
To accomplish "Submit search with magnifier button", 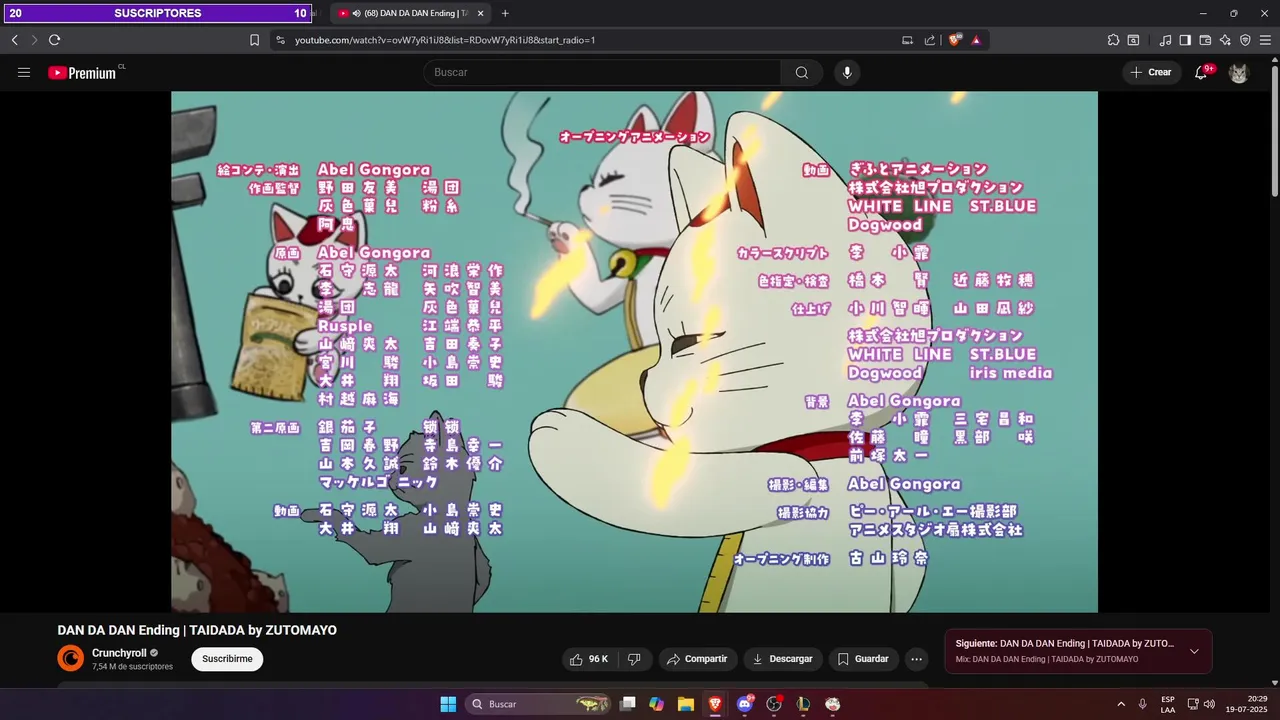I will (x=802, y=72).
